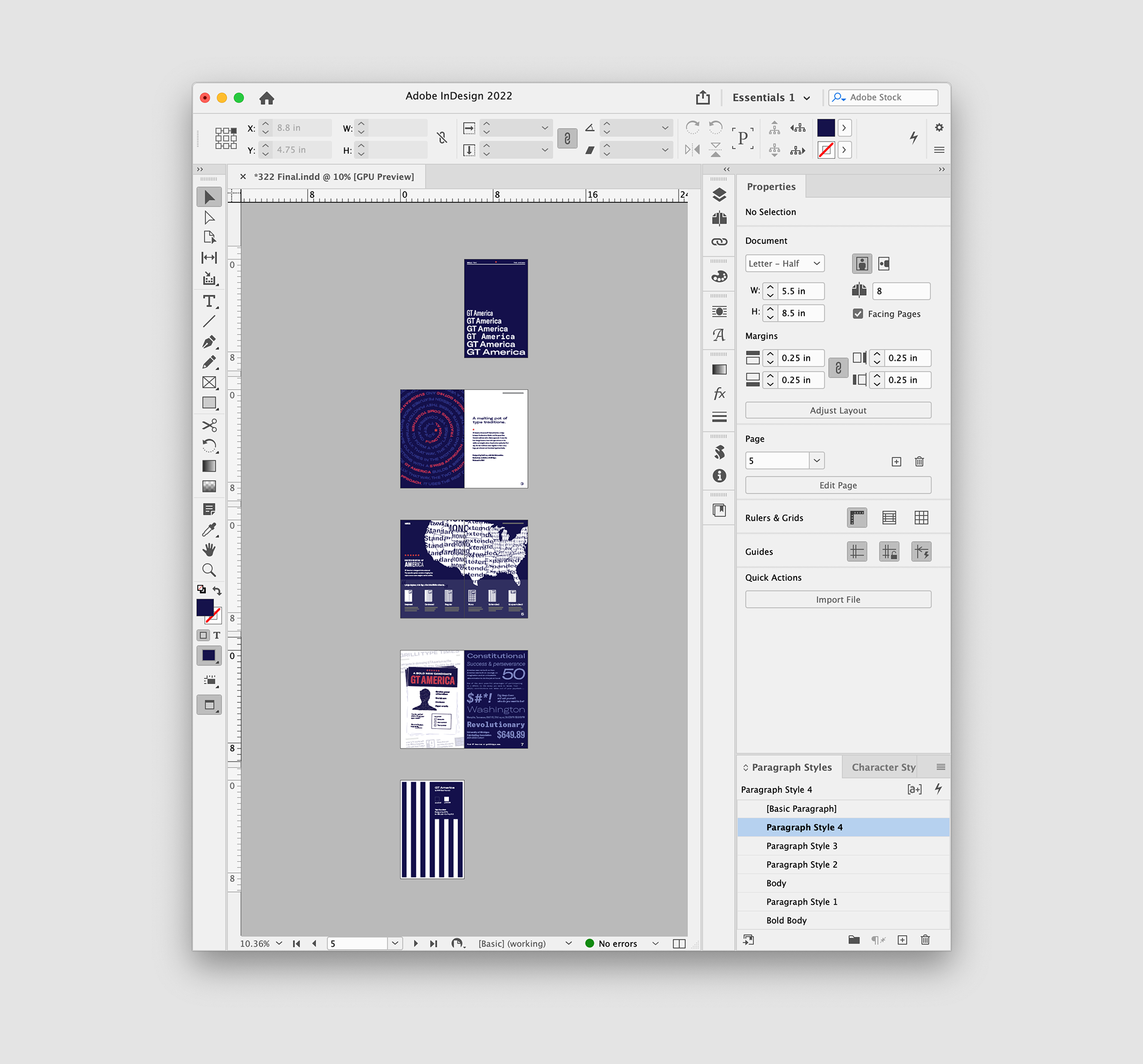
Task: Switch to Paragraph Styles tab
Action: click(791, 767)
